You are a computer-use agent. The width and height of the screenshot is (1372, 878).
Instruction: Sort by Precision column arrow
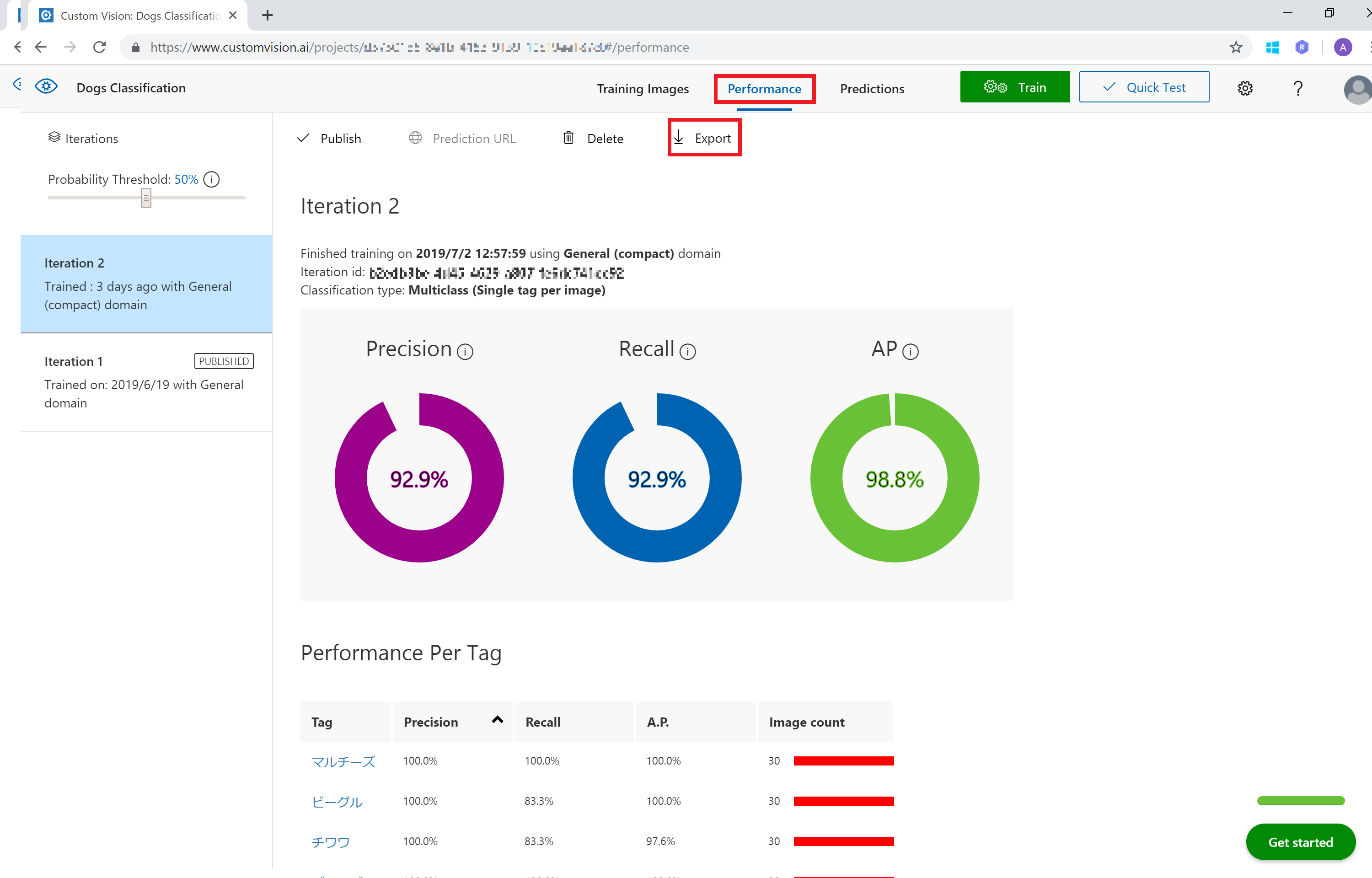click(497, 720)
